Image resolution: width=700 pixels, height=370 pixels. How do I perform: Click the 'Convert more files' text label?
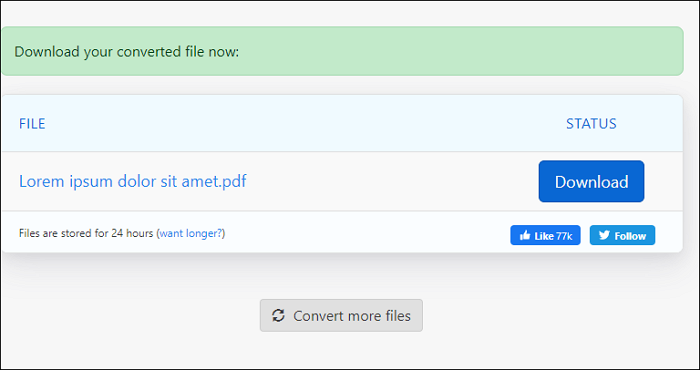coord(352,316)
